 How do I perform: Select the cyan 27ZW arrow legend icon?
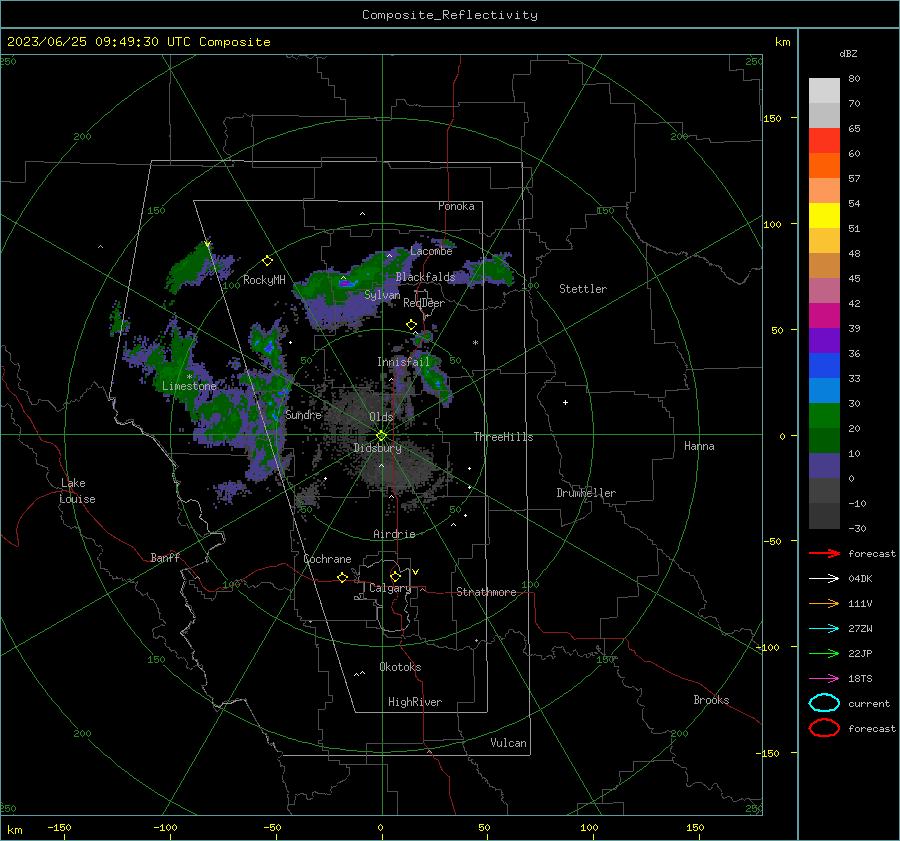[824, 629]
